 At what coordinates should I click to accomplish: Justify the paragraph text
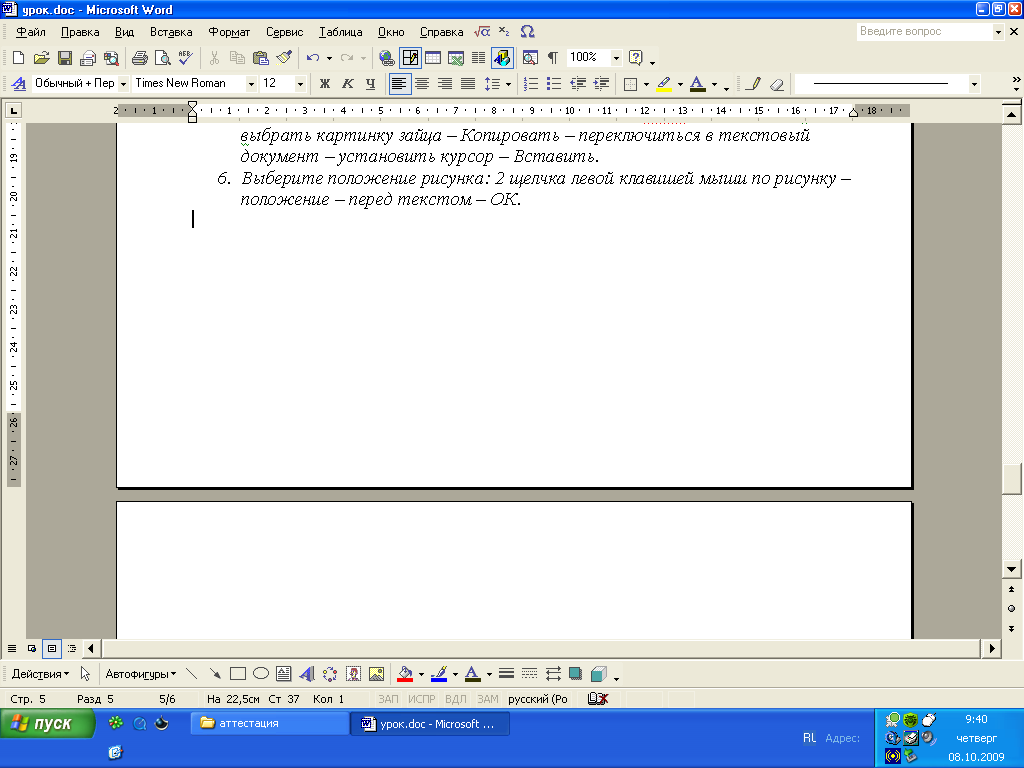(468, 84)
